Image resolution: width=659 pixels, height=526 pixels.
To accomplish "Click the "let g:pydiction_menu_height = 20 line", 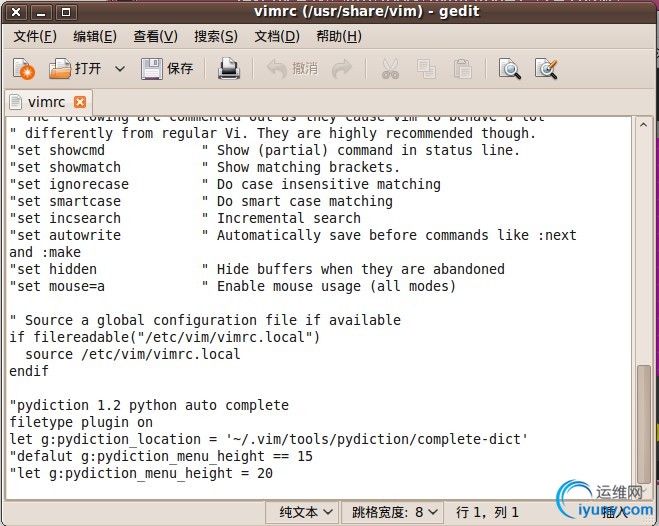I will (x=141, y=473).
